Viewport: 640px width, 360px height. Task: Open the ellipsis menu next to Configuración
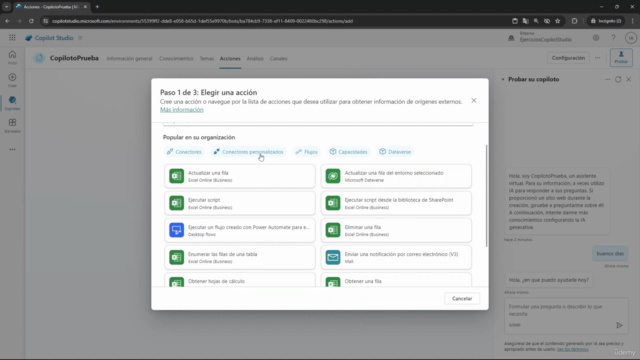[x=598, y=58]
